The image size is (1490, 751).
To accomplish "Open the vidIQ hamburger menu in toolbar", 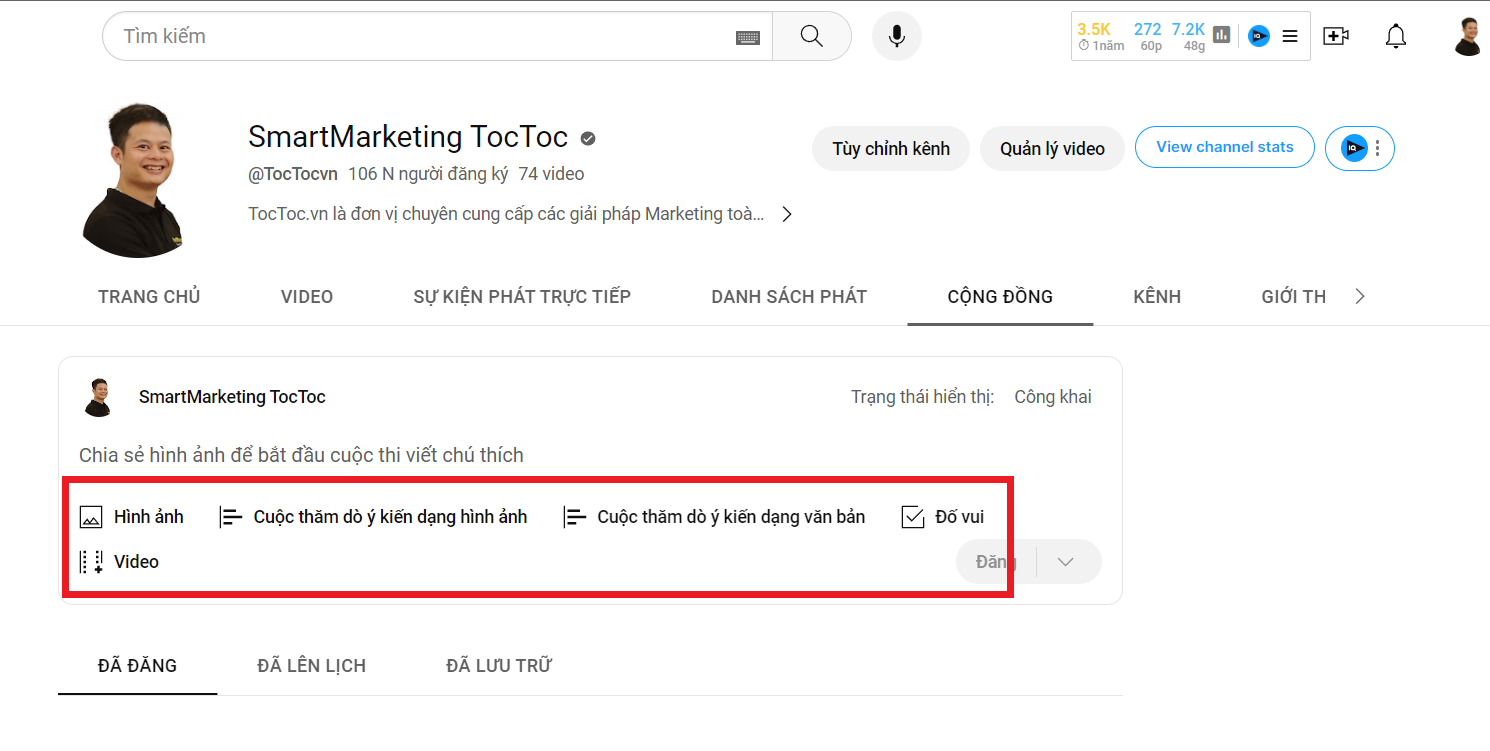I will [x=1290, y=36].
